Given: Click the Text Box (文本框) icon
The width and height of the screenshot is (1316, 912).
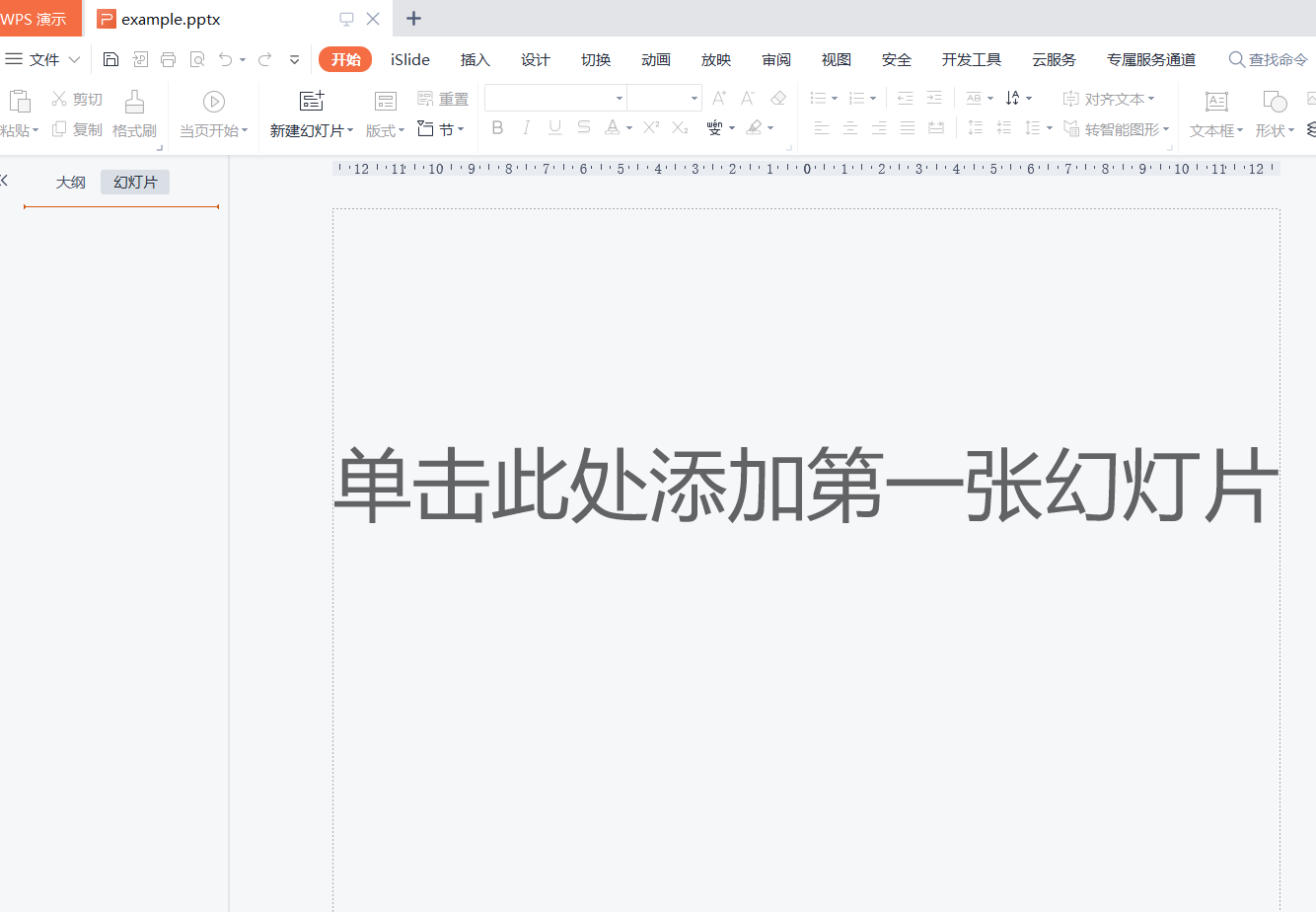Looking at the screenshot, I should click(x=1216, y=101).
